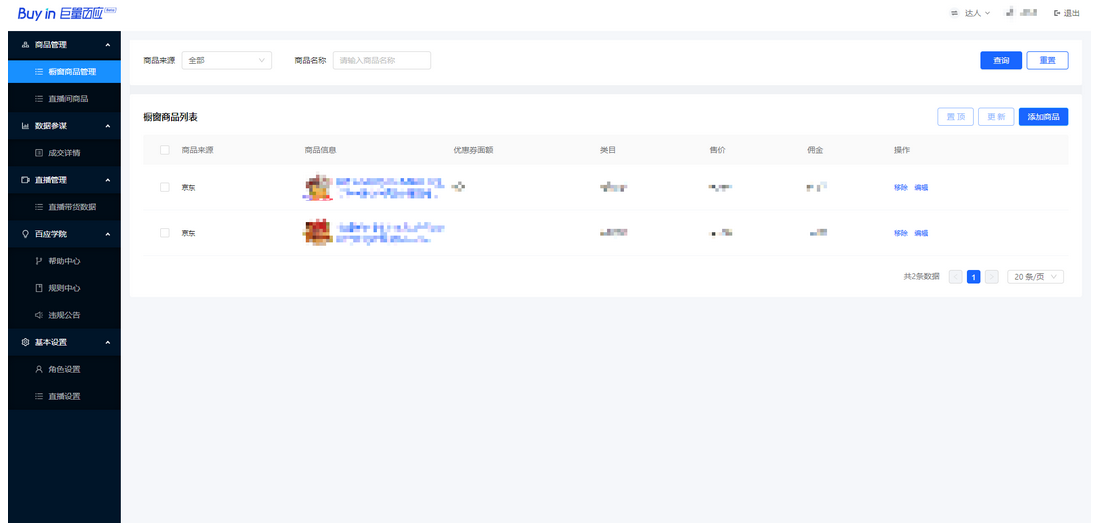This screenshot has height=530, width=1096.
Task: Click the 重置 reset button
Action: click(x=1047, y=61)
